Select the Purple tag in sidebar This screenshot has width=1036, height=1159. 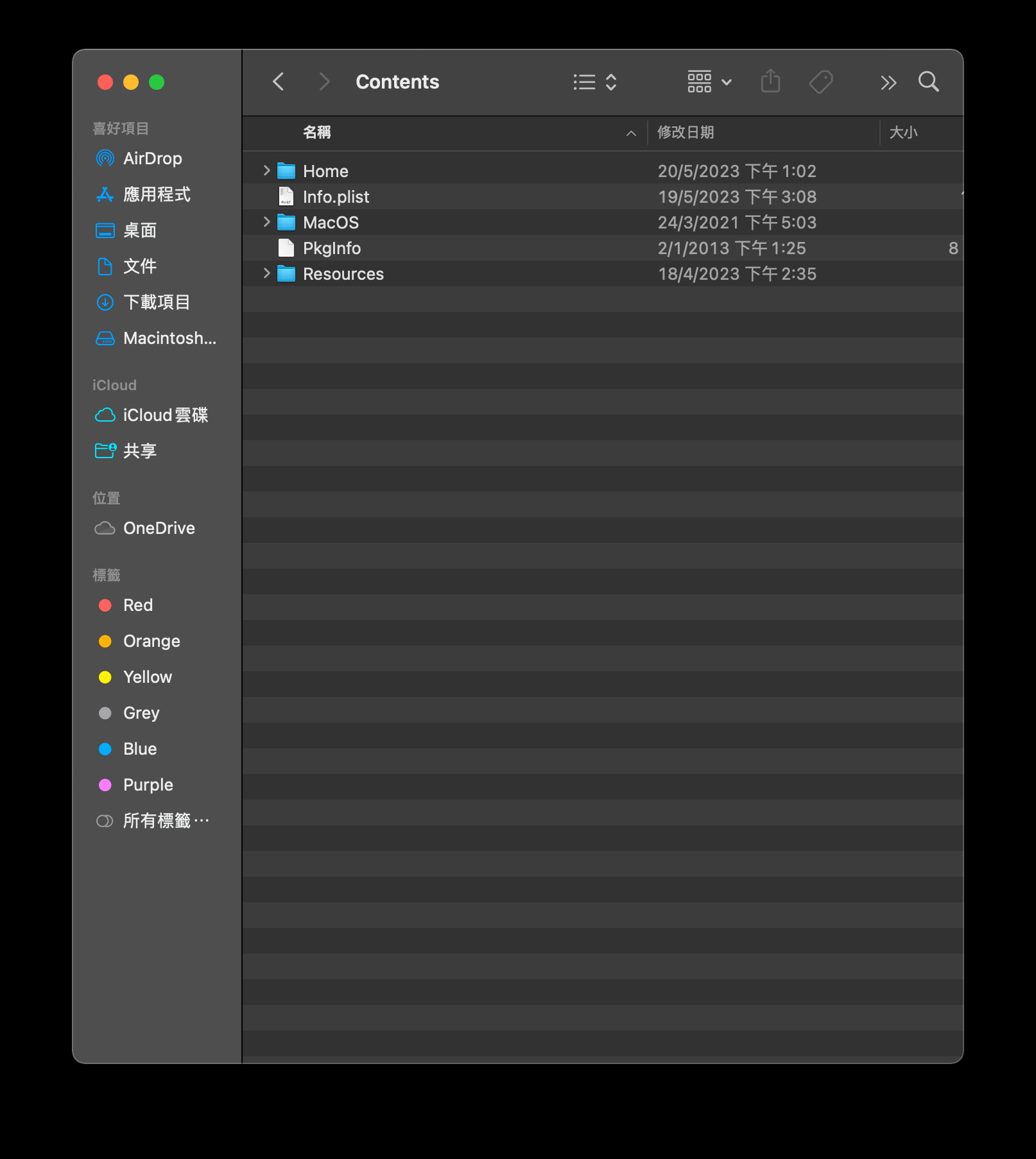pyautogui.click(x=148, y=785)
